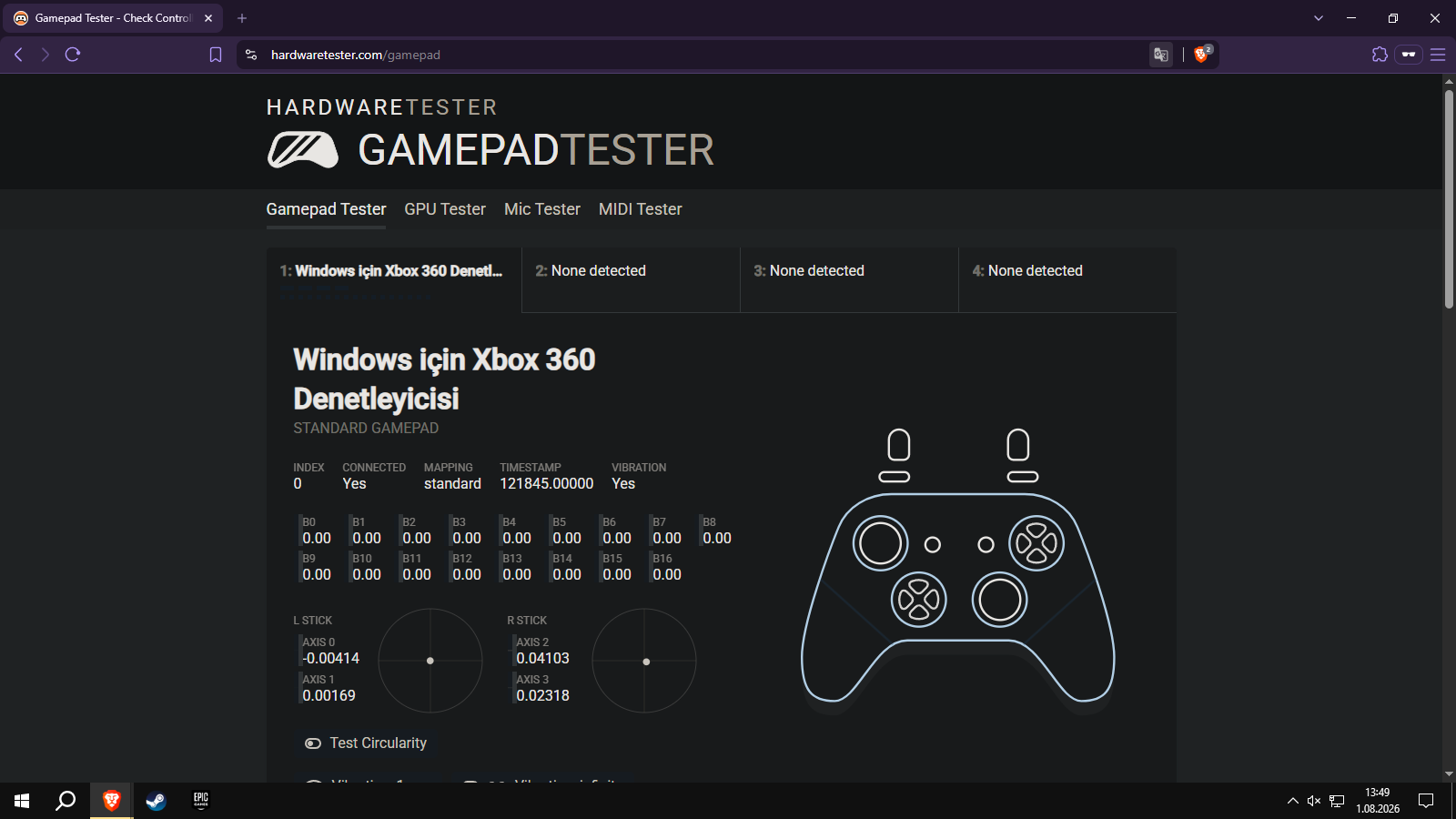Click the D-pad on controller diagram

918,600
